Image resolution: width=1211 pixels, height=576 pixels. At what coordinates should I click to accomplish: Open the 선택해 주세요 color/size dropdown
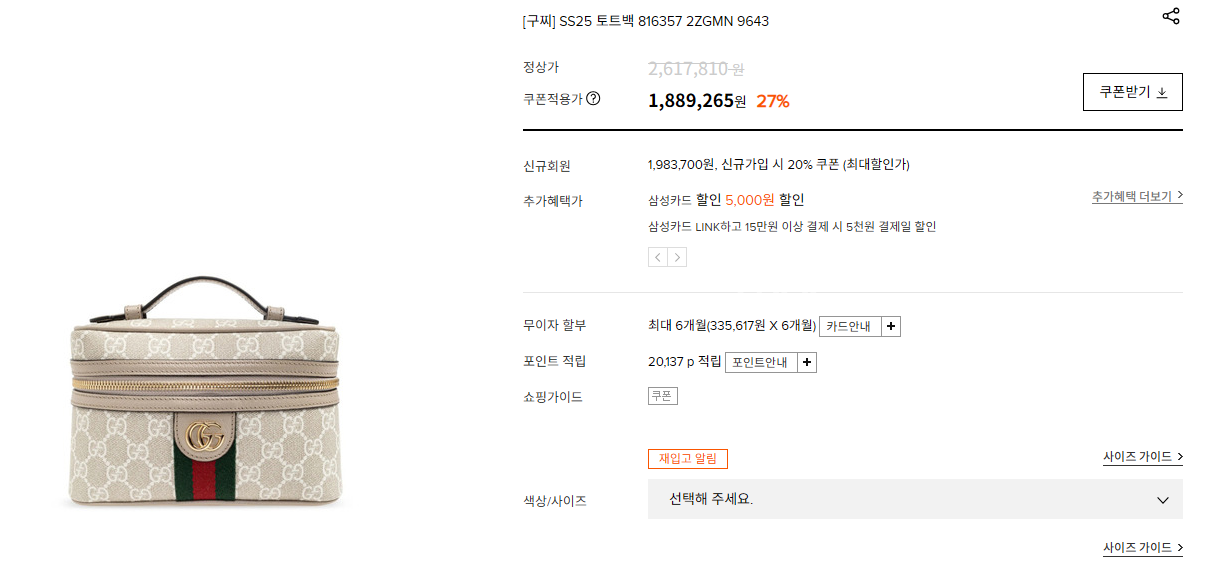(915, 499)
